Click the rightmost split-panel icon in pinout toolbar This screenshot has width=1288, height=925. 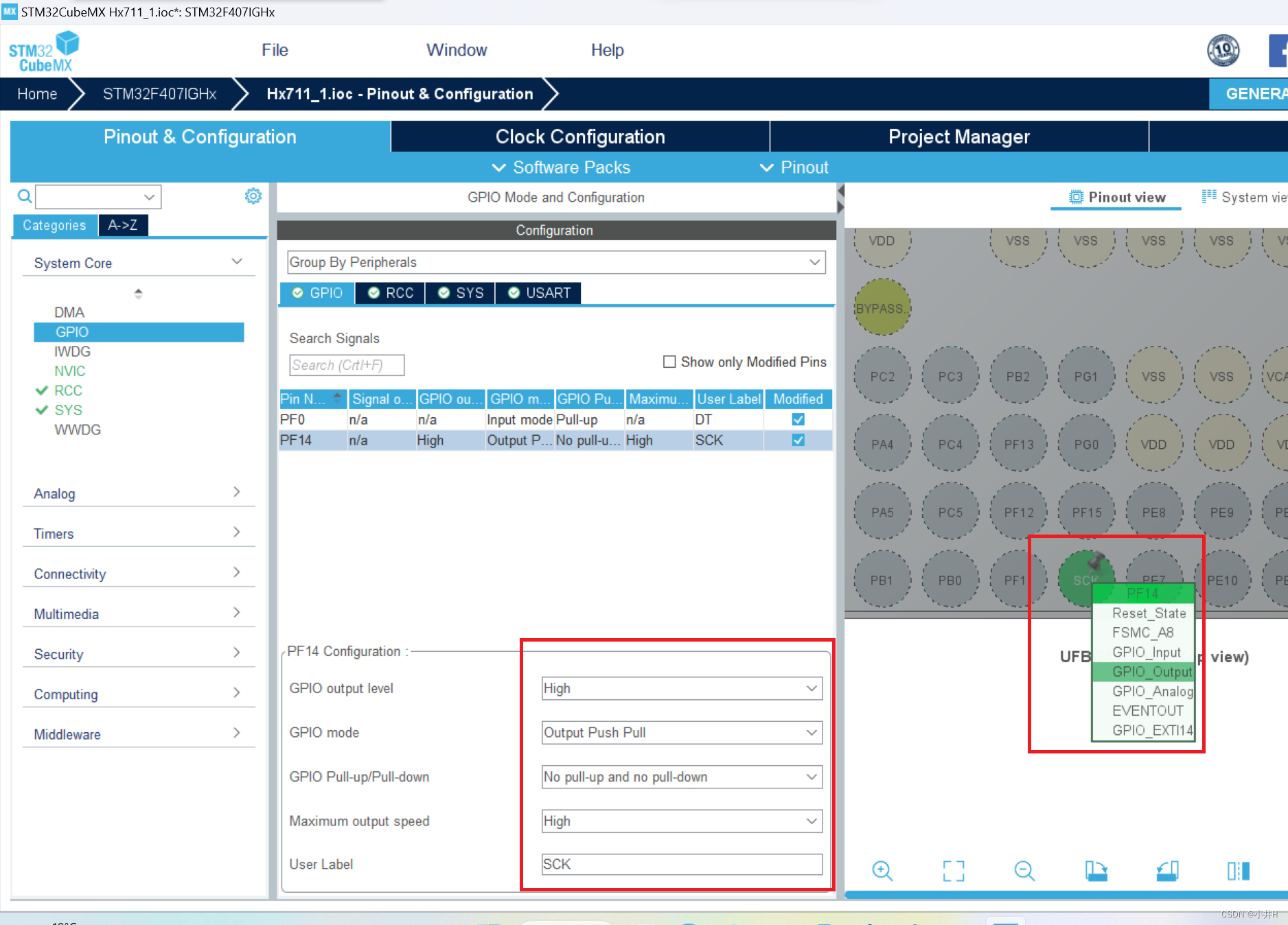click(x=1239, y=871)
